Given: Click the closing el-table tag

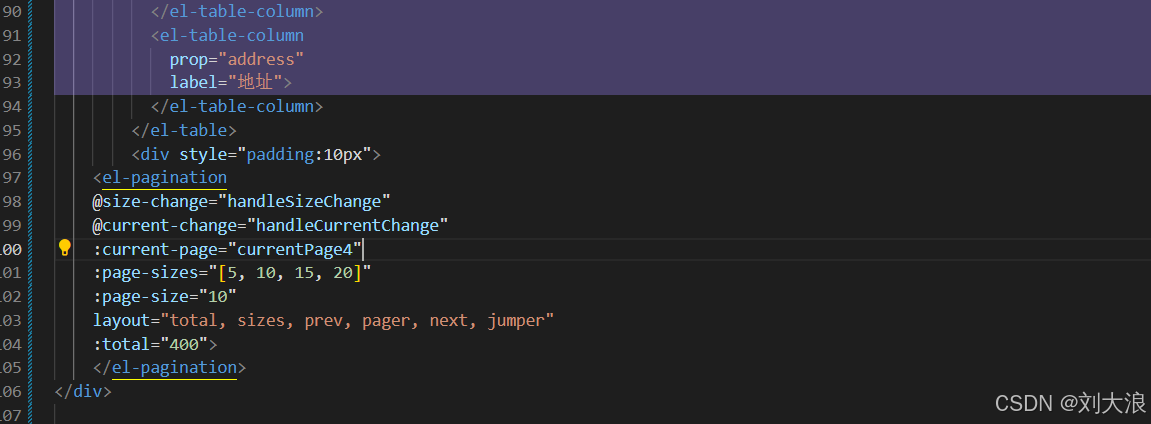Looking at the screenshot, I should 184,131.
